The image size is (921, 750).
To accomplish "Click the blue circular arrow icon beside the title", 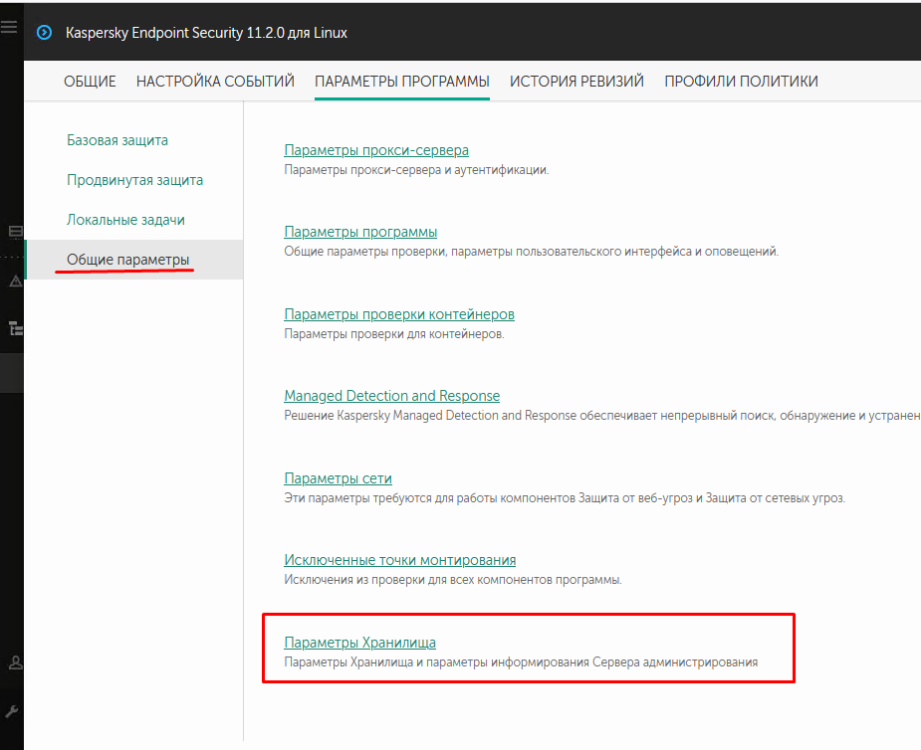I will click(x=45, y=33).
